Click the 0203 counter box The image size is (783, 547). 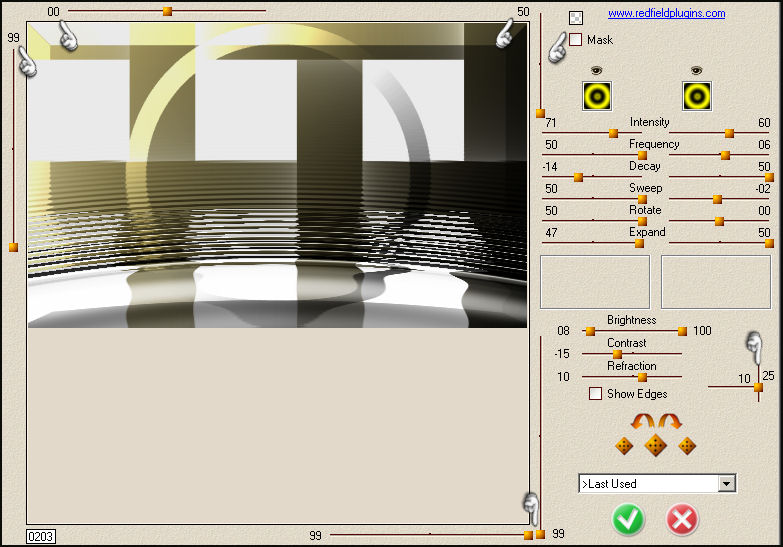41,537
